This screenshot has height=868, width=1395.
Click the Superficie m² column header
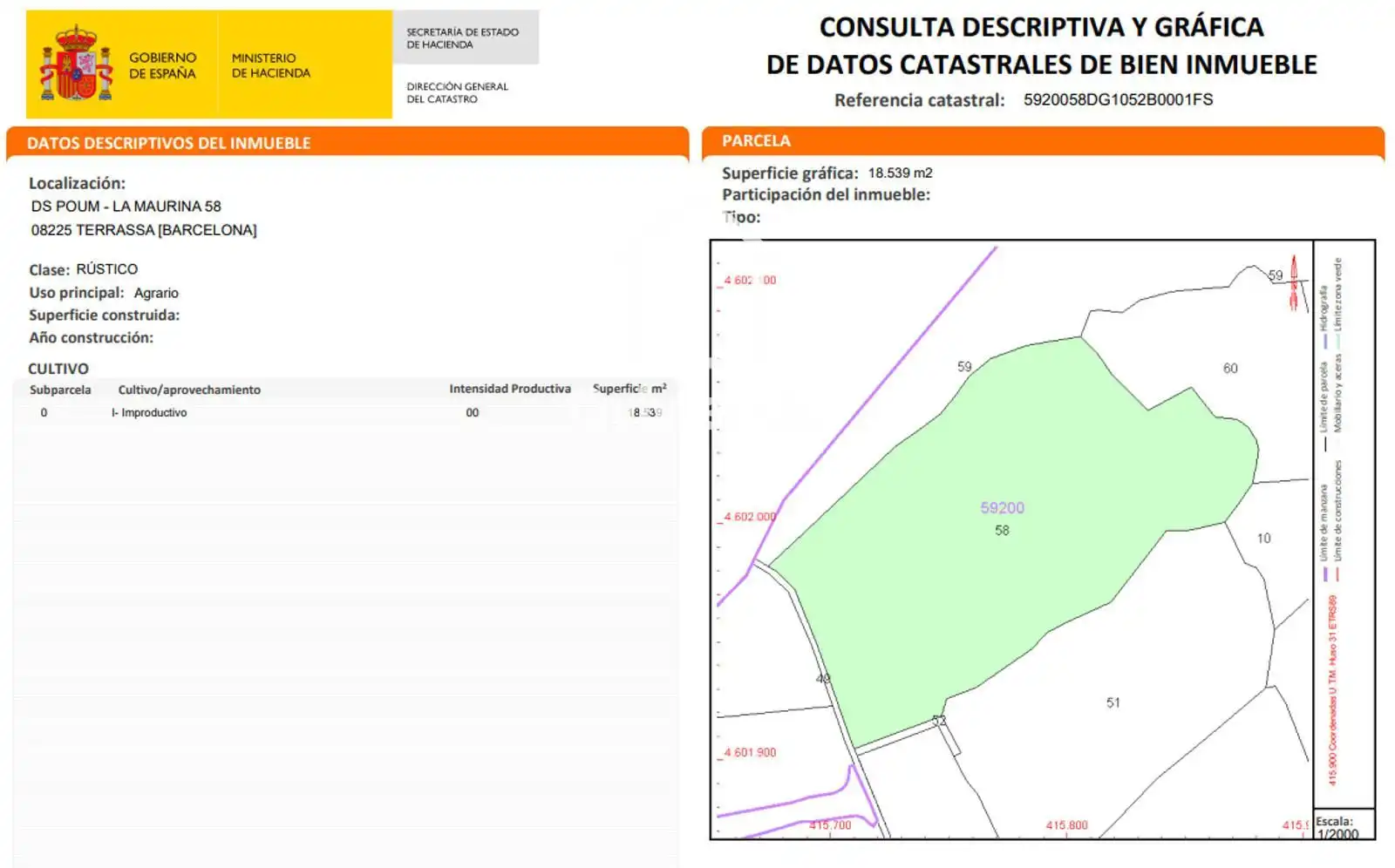tap(629, 389)
